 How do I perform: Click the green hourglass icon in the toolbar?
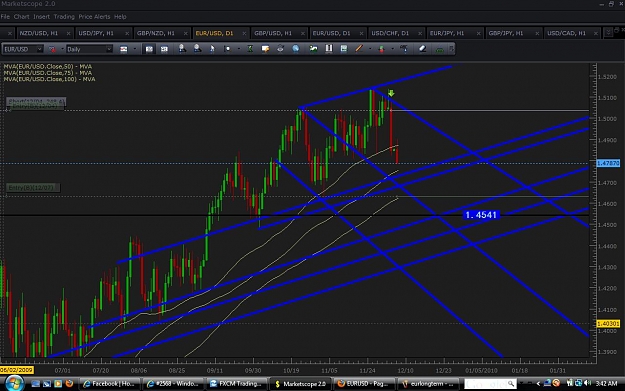coord(250,49)
